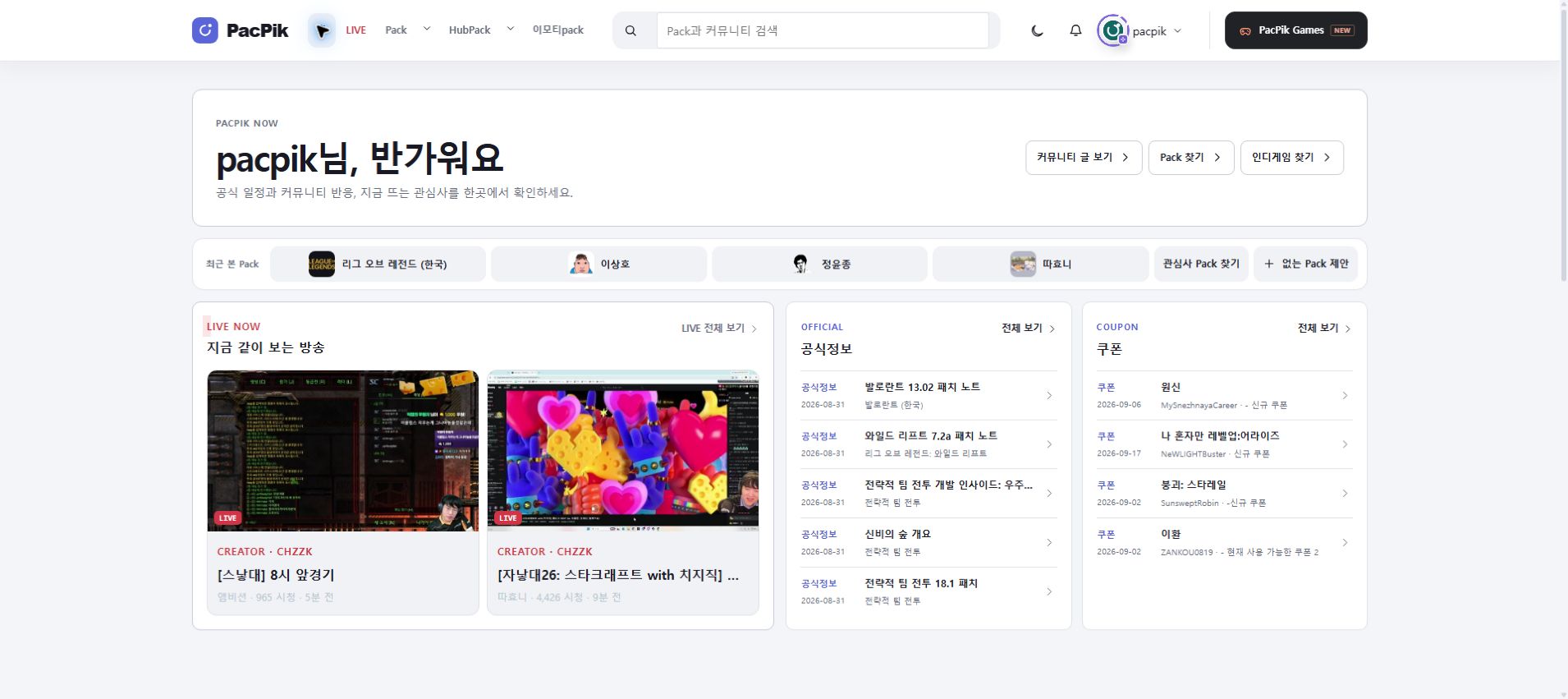This screenshot has height=699, width=1568.
Task: Click the chevron on 개발 인사이드 row
Action: point(1049,494)
